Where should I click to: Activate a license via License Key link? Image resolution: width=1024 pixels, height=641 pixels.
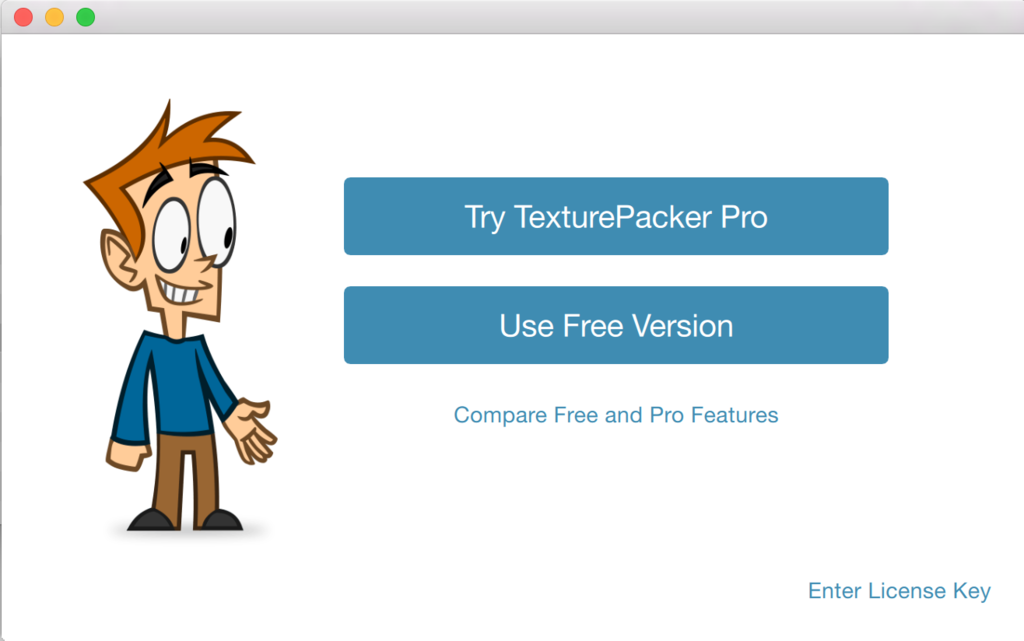tap(899, 591)
